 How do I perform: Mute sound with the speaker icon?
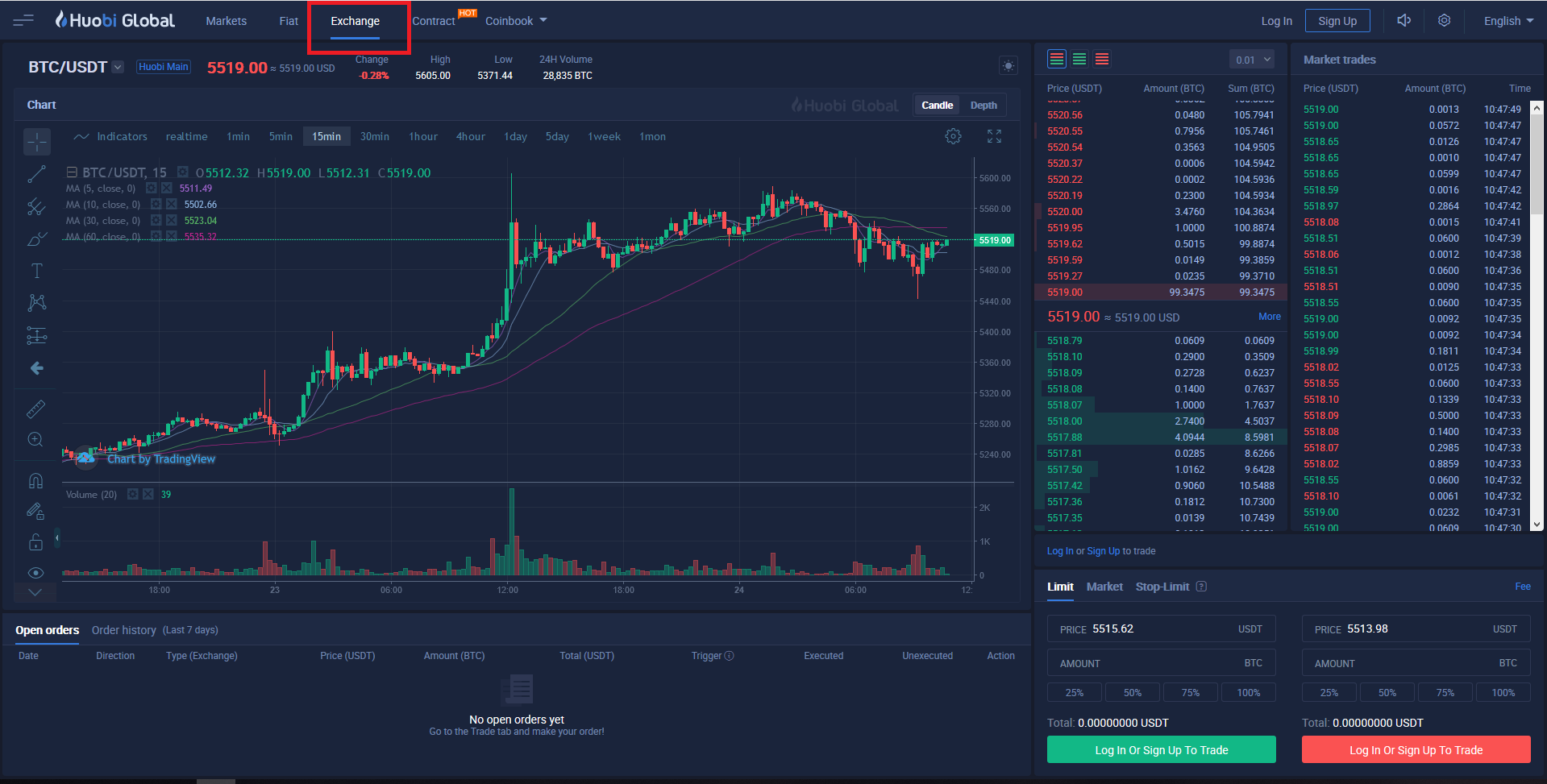(x=1404, y=20)
